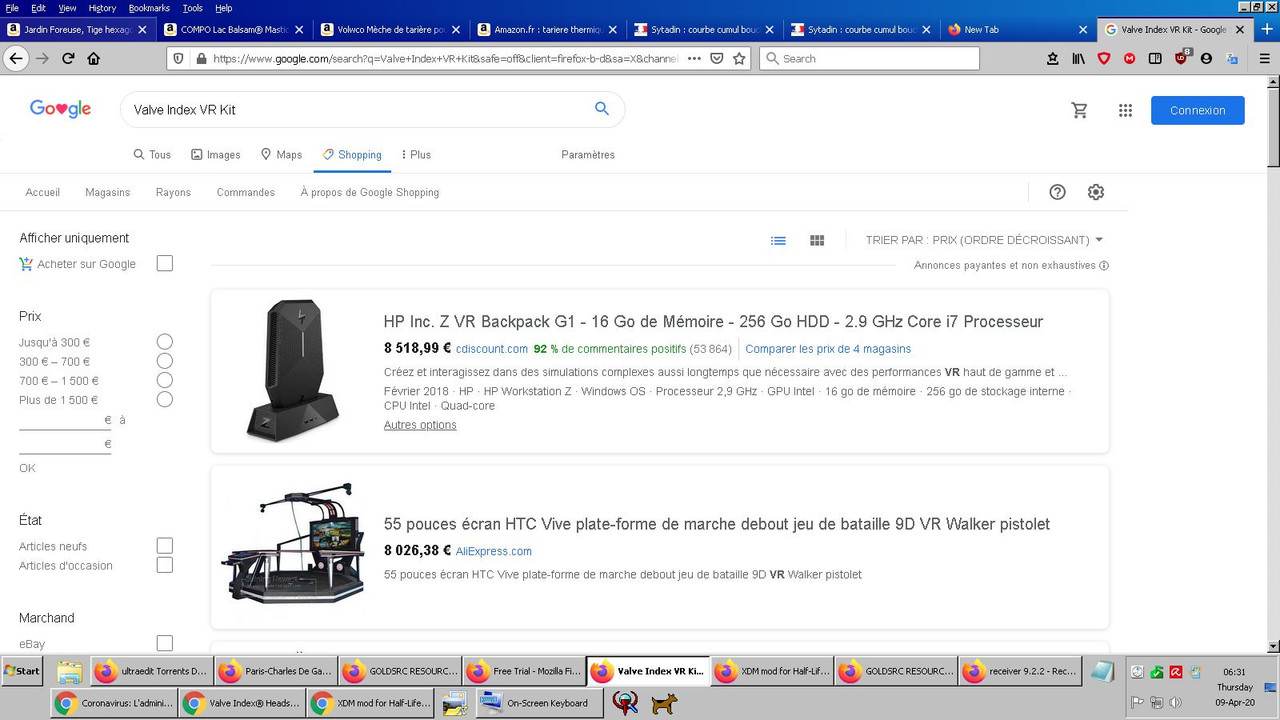Expand the 'Plus' search options menu
This screenshot has width=1280, height=720.
[x=416, y=155]
